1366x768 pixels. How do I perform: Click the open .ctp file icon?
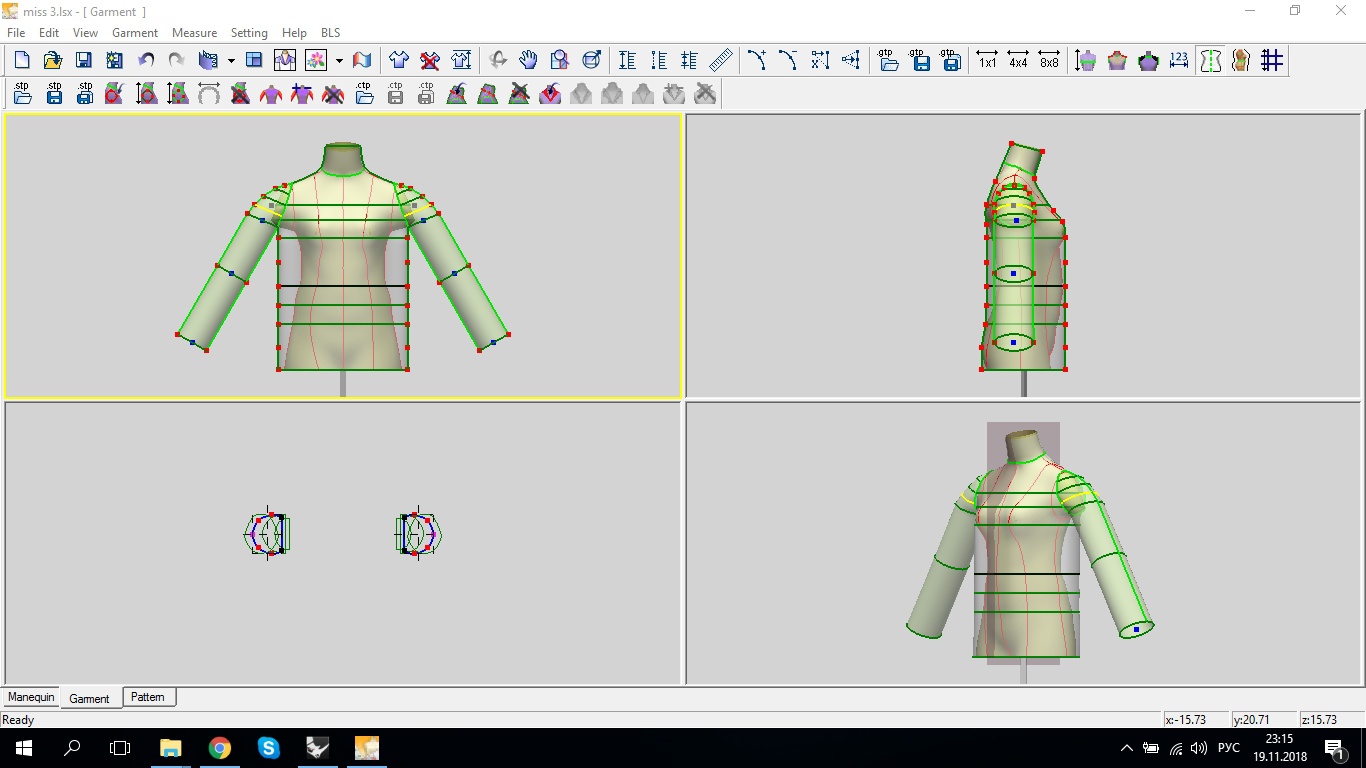(365, 94)
